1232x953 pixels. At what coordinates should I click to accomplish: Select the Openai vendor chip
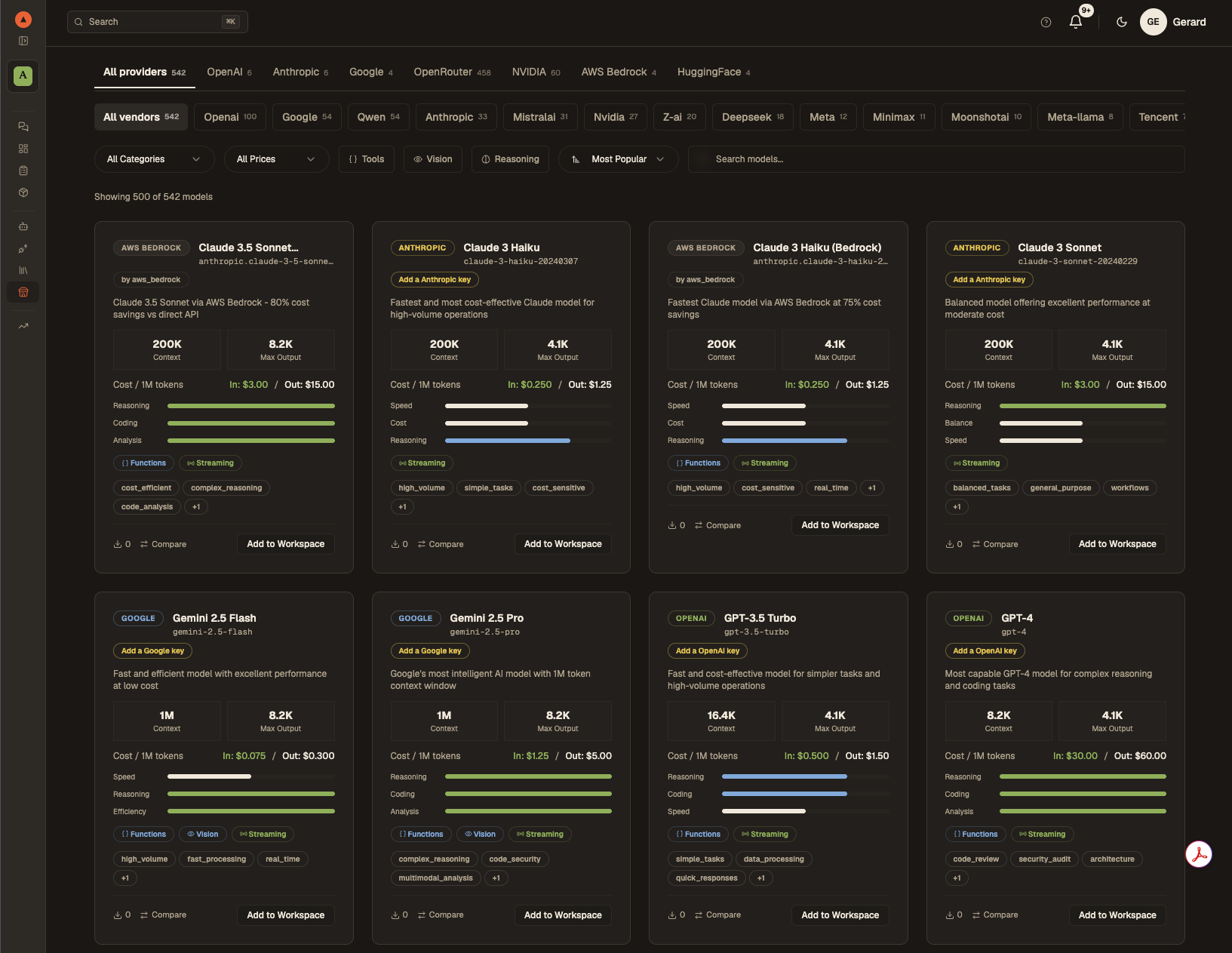tap(230, 117)
